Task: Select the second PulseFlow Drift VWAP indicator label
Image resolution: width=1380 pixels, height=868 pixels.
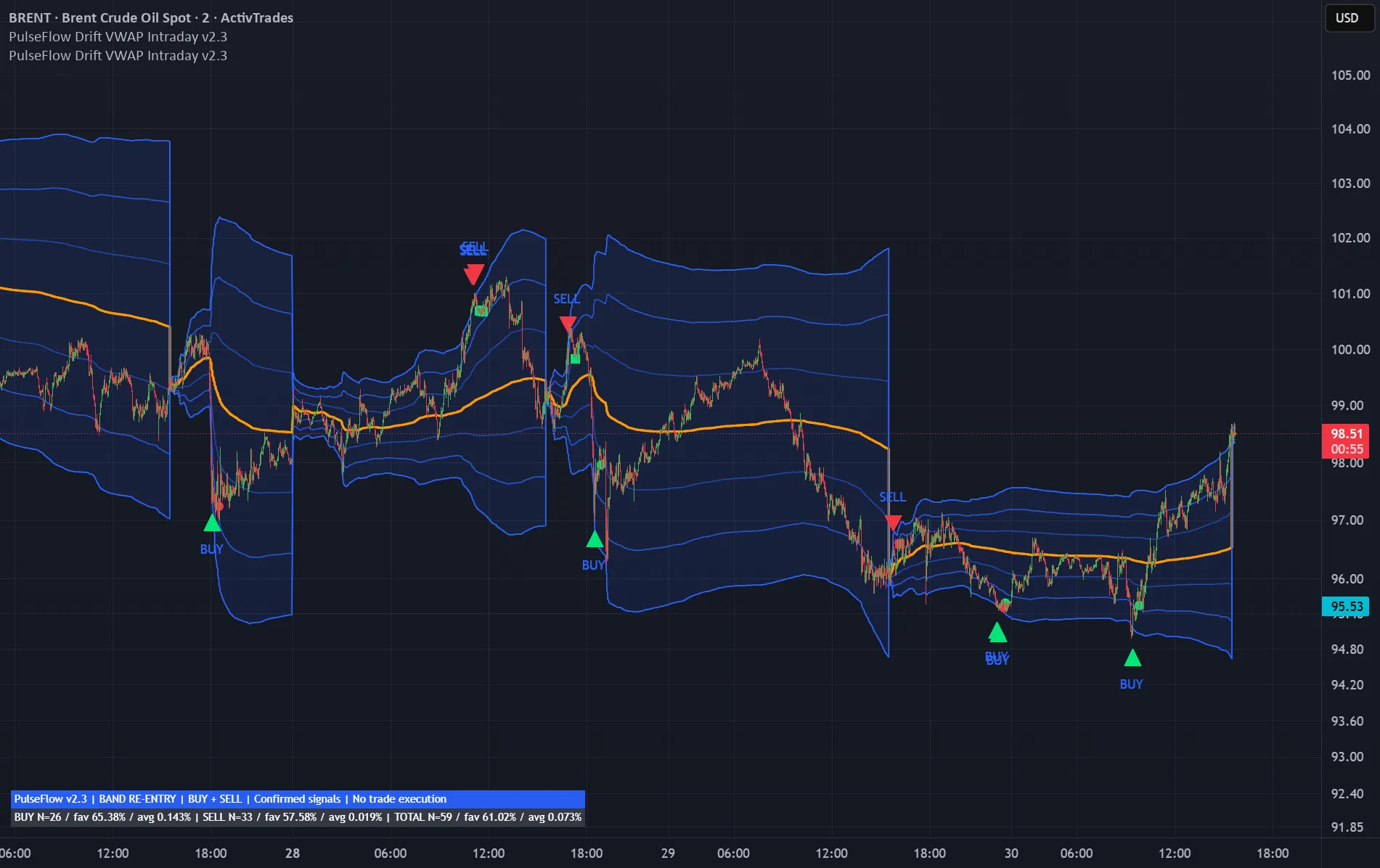Action: (118, 55)
